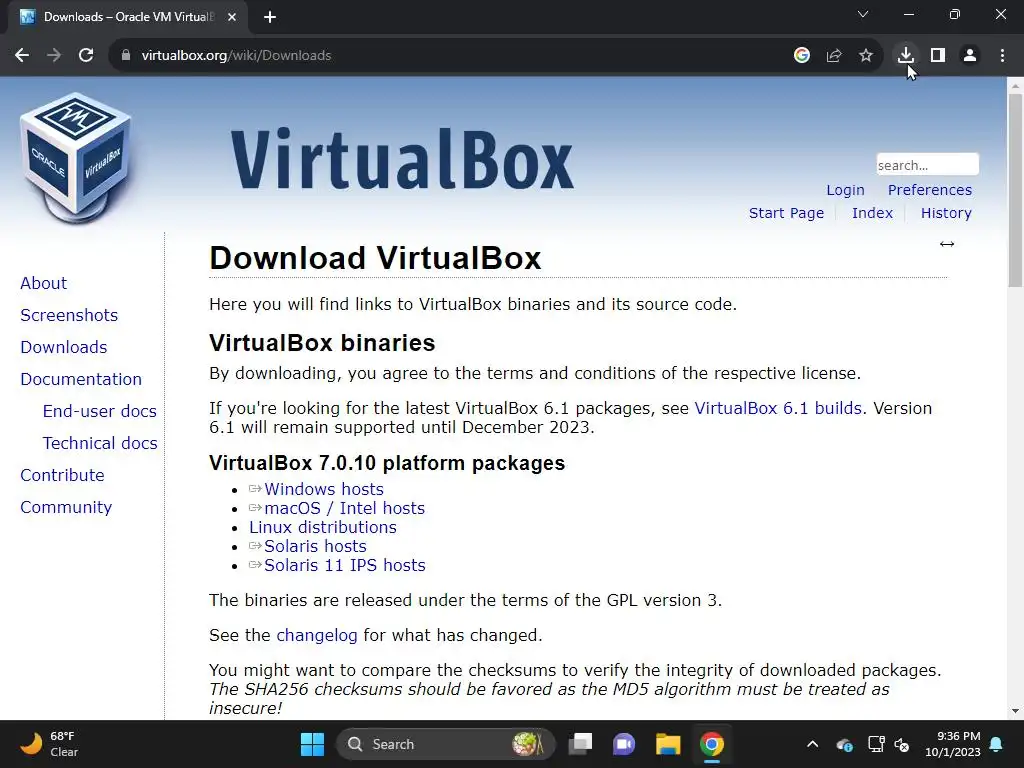Open File Explorer from the taskbar
Image resolution: width=1024 pixels, height=768 pixels.
(668, 744)
